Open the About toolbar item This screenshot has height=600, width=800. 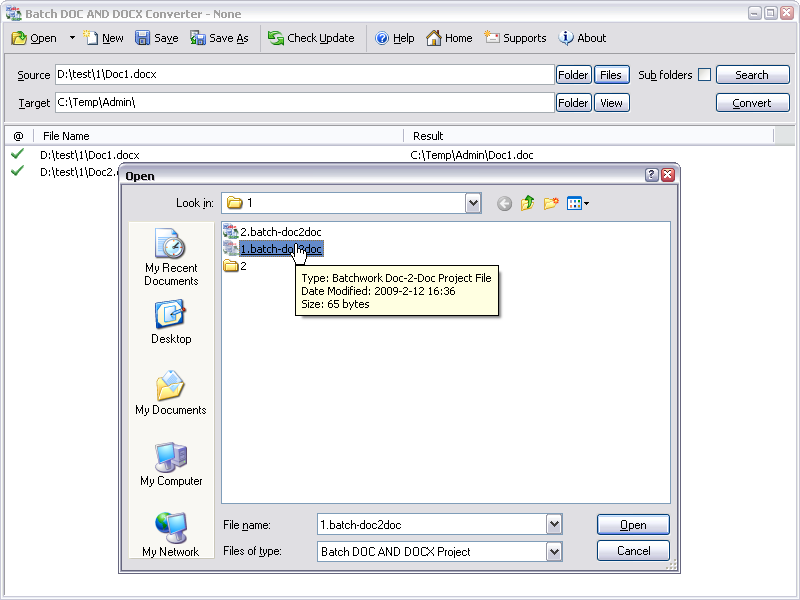pyautogui.click(x=582, y=38)
